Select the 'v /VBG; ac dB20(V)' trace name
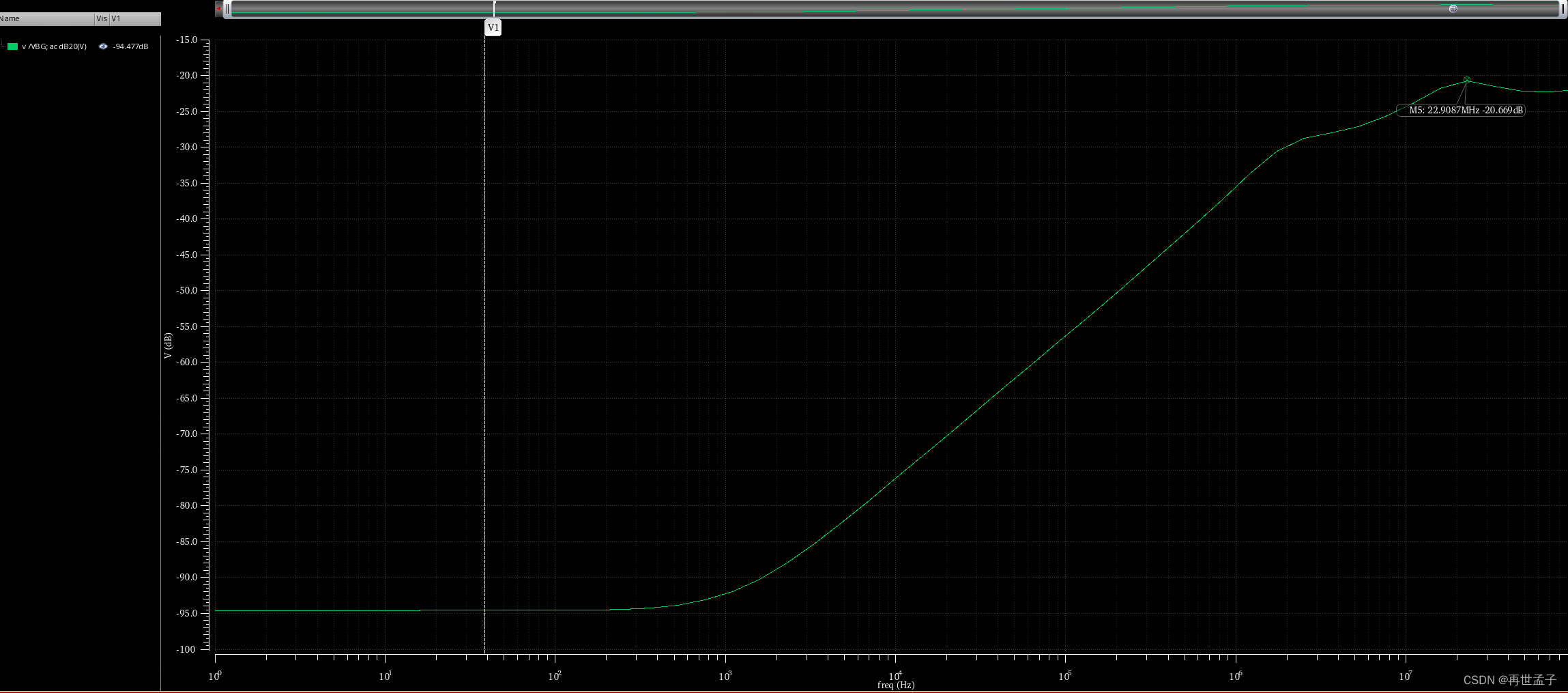1568x693 pixels. point(54,46)
